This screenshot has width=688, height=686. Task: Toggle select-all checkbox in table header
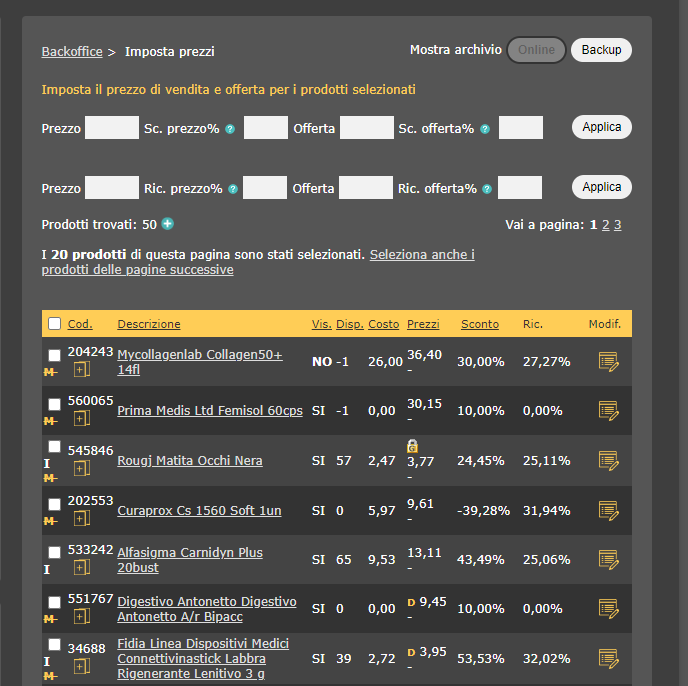coord(55,324)
